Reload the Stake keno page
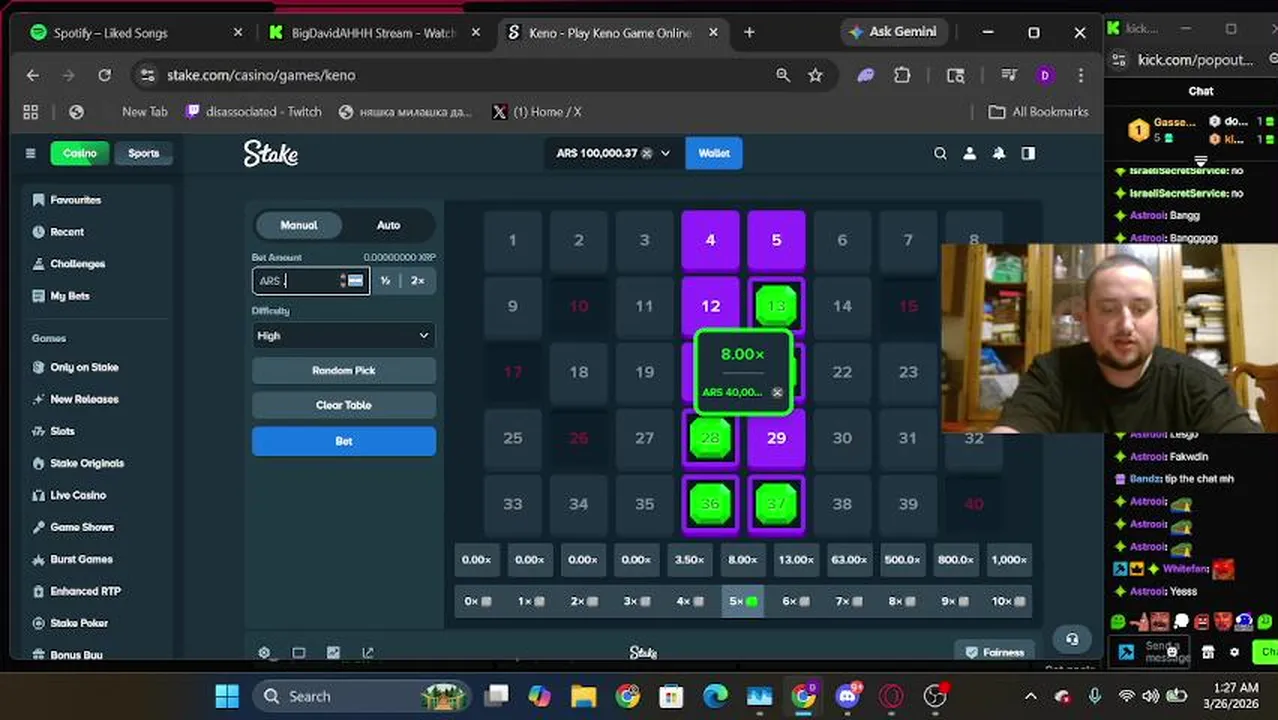This screenshot has height=720, width=1278. 104,75
